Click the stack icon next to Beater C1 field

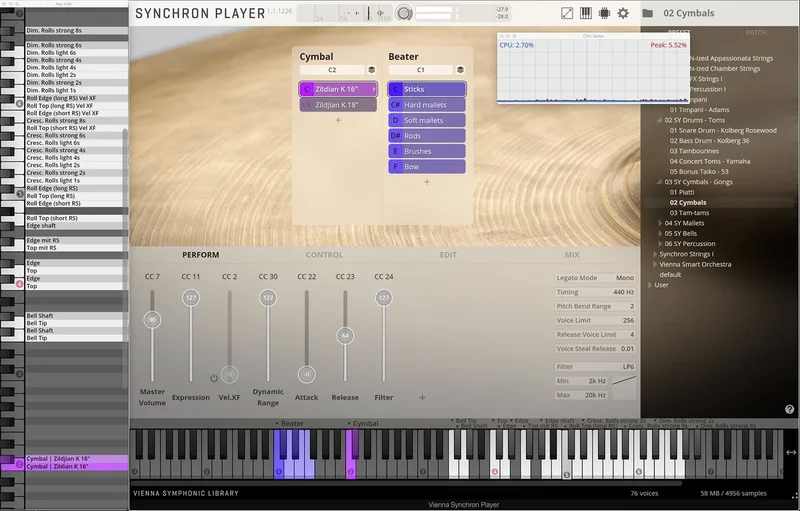coord(460,70)
